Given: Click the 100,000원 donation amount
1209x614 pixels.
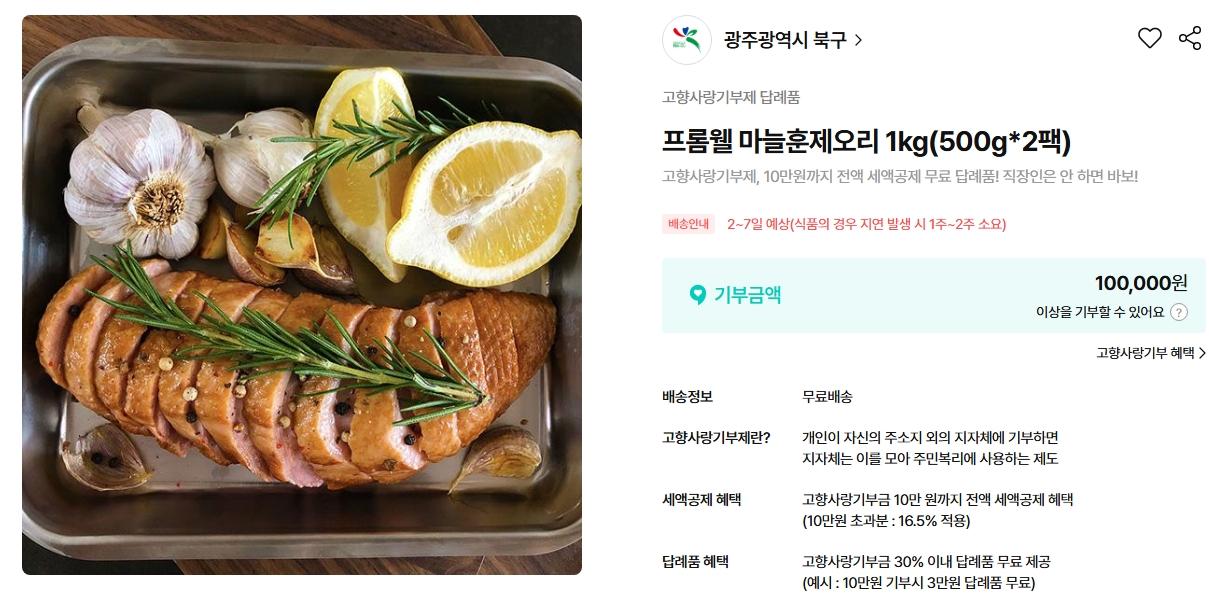Looking at the screenshot, I should [x=1141, y=283].
